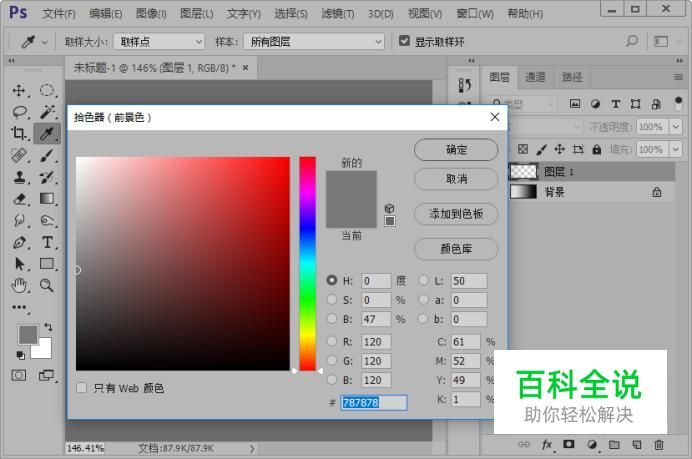Image resolution: width=692 pixels, height=459 pixels.
Task: Change the screen mode
Action: [x=46, y=376]
